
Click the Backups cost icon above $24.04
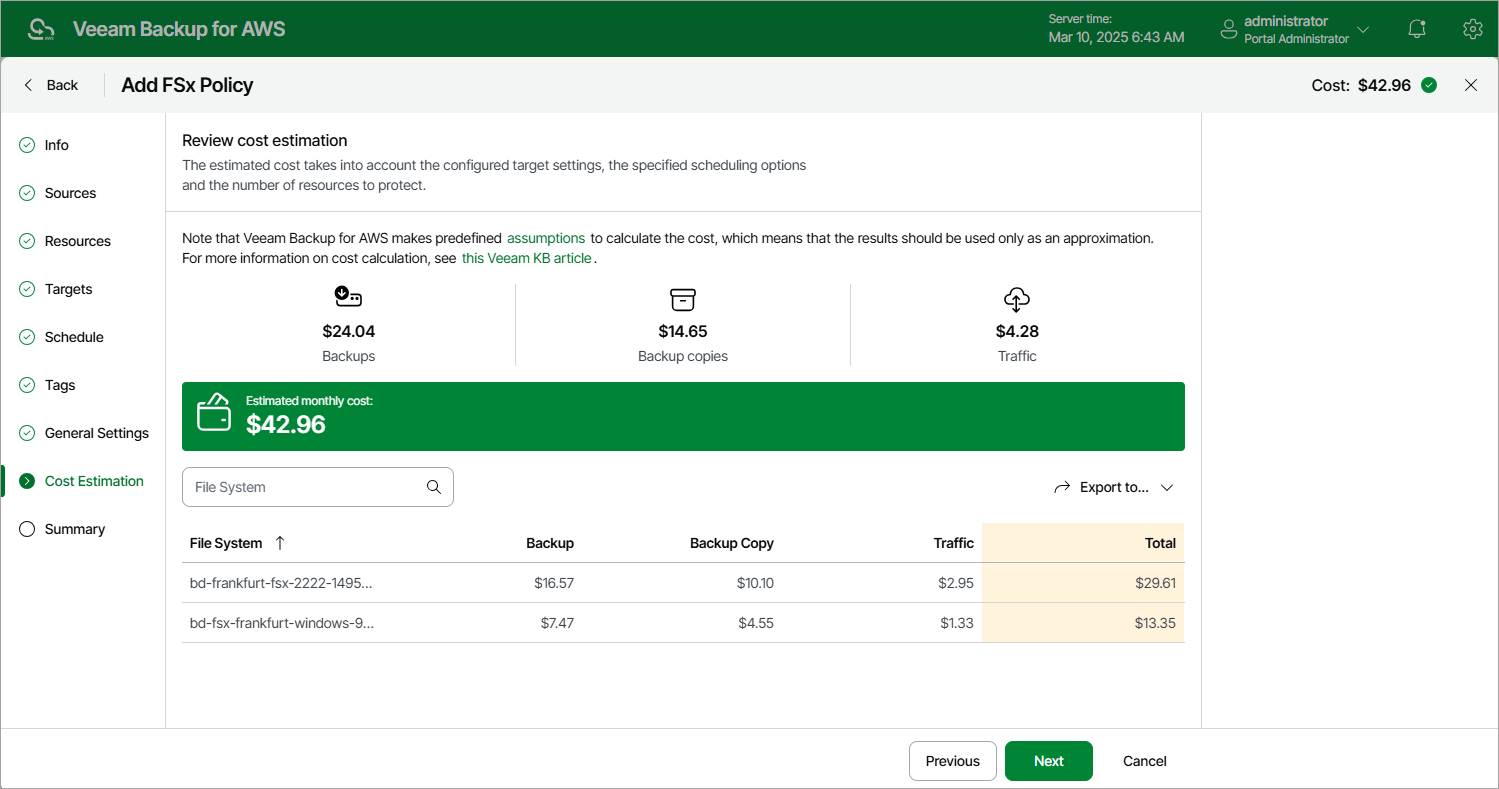(348, 296)
